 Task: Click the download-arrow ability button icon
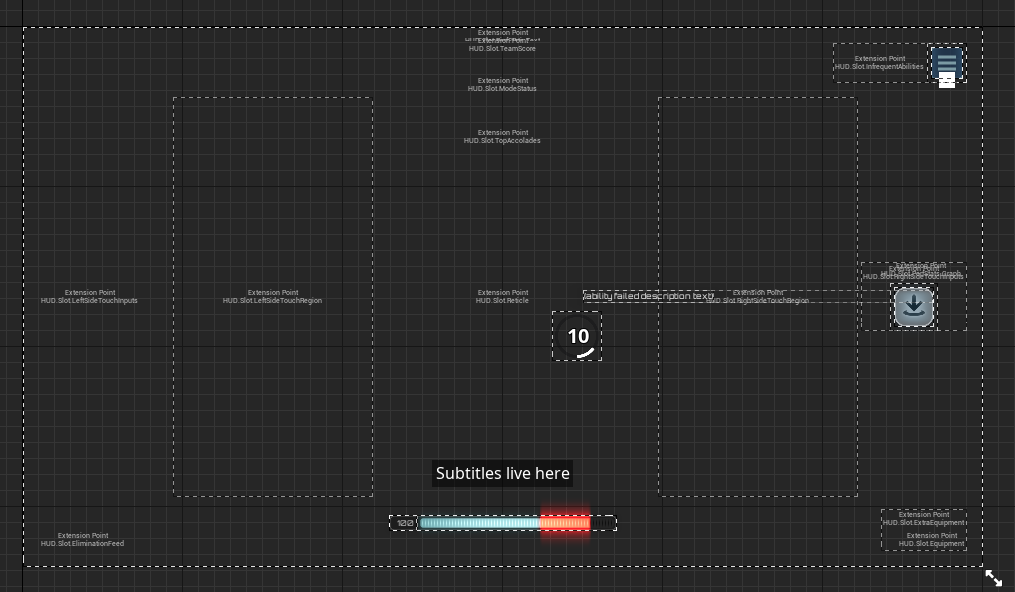913,307
